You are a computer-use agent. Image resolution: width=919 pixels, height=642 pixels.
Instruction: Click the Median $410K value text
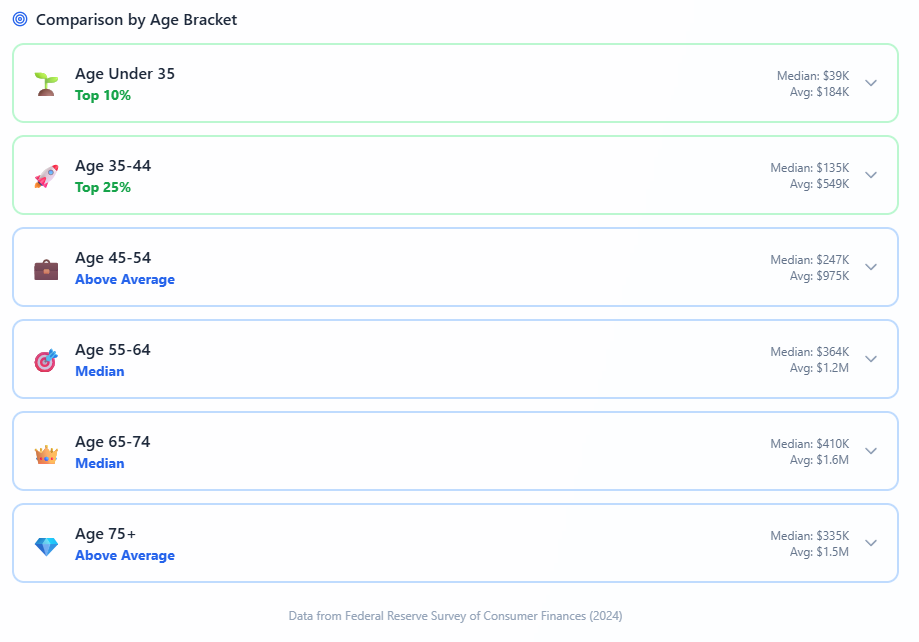pyautogui.click(x=809, y=444)
